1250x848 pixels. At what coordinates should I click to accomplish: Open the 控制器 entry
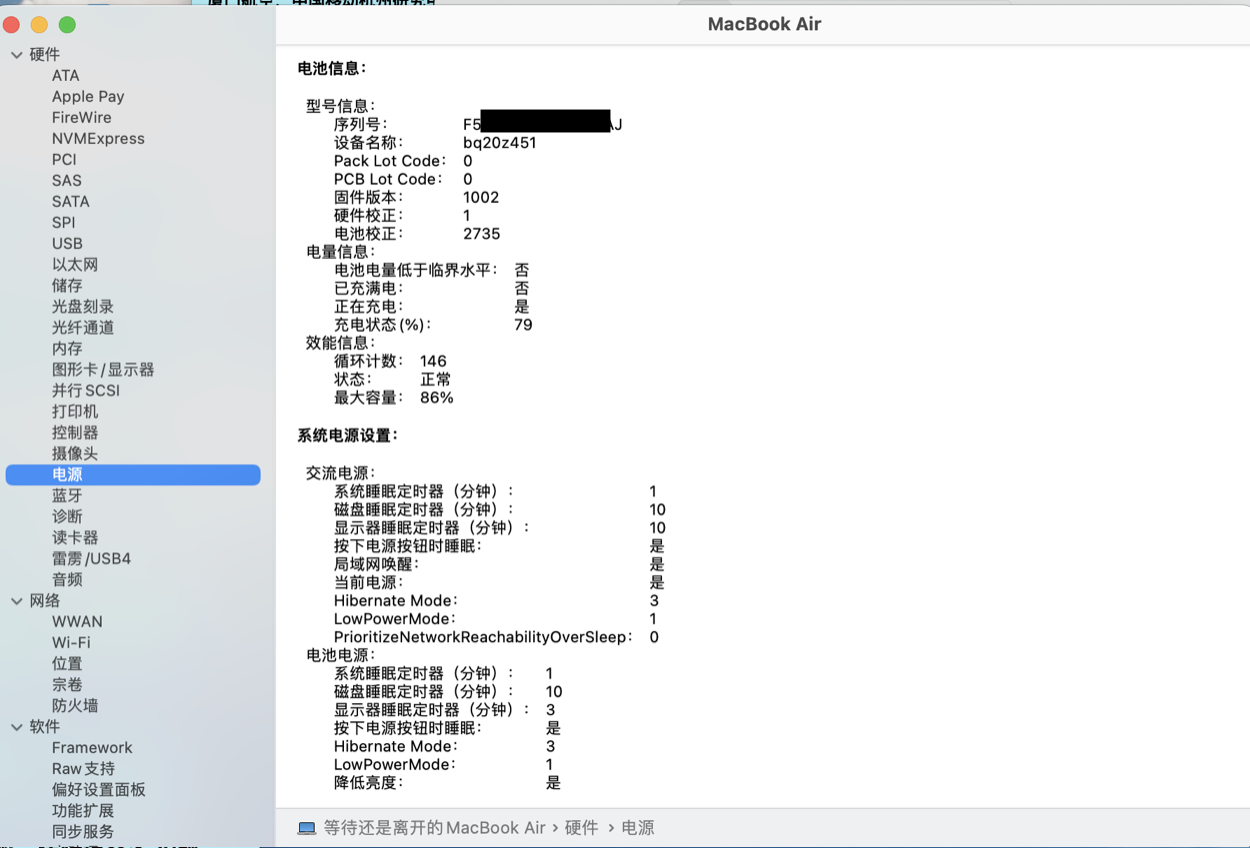pos(75,433)
